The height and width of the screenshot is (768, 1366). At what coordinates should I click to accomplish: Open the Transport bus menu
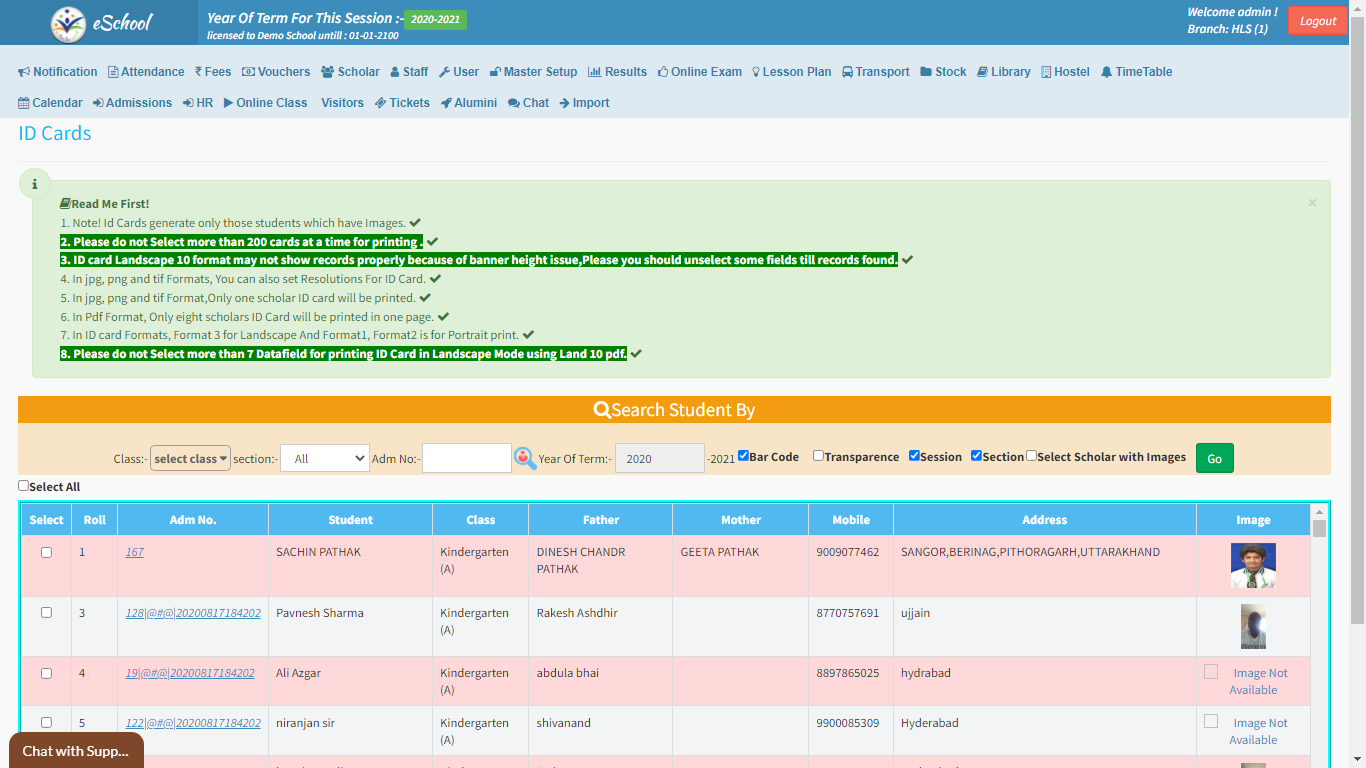(x=875, y=72)
